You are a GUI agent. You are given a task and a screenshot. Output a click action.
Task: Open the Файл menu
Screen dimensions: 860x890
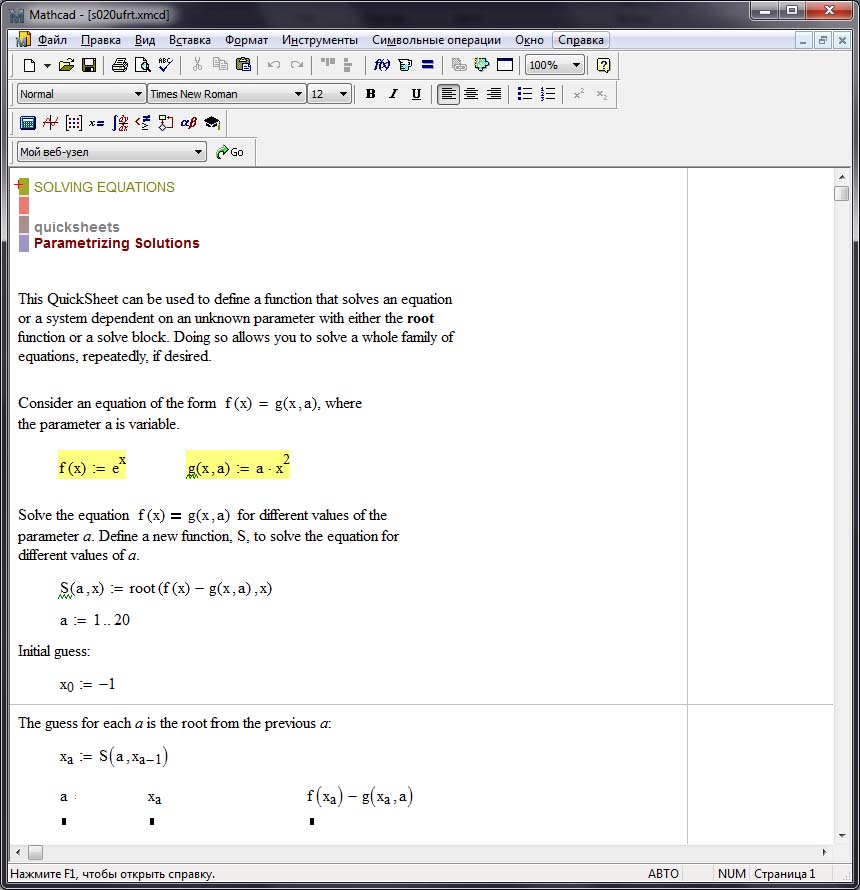pos(52,40)
